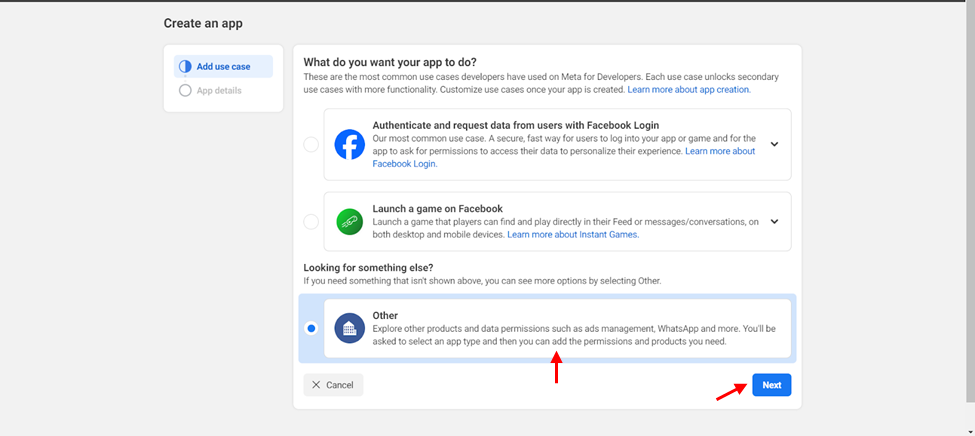This screenshot has height=436, width=975.
Task: Click the half-filled Add use case step icon
Action: point(185,67)
